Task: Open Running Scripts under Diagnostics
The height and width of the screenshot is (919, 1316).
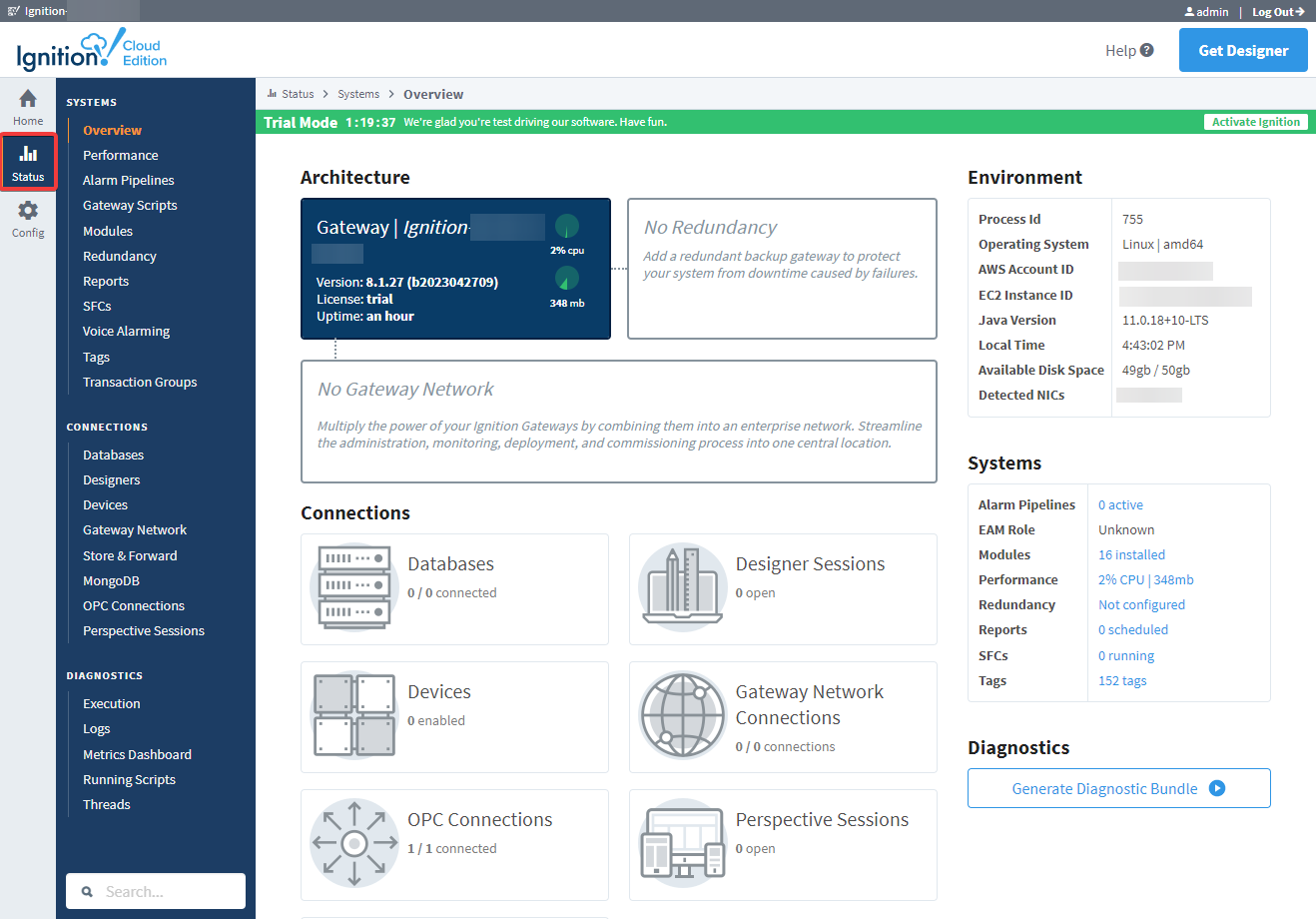Action: pos(129,779)
